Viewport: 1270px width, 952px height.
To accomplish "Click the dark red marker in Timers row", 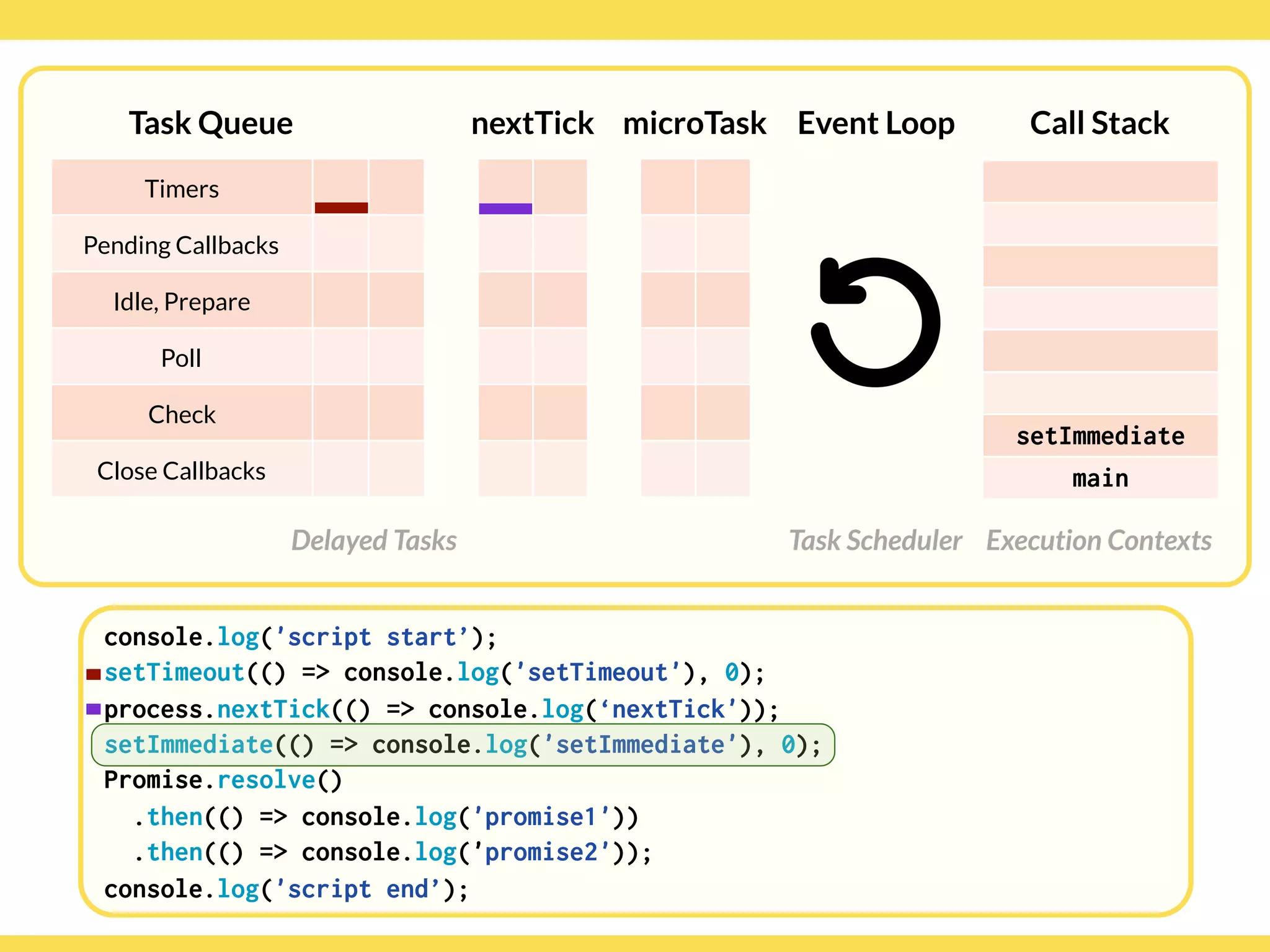I will [341, 208].
